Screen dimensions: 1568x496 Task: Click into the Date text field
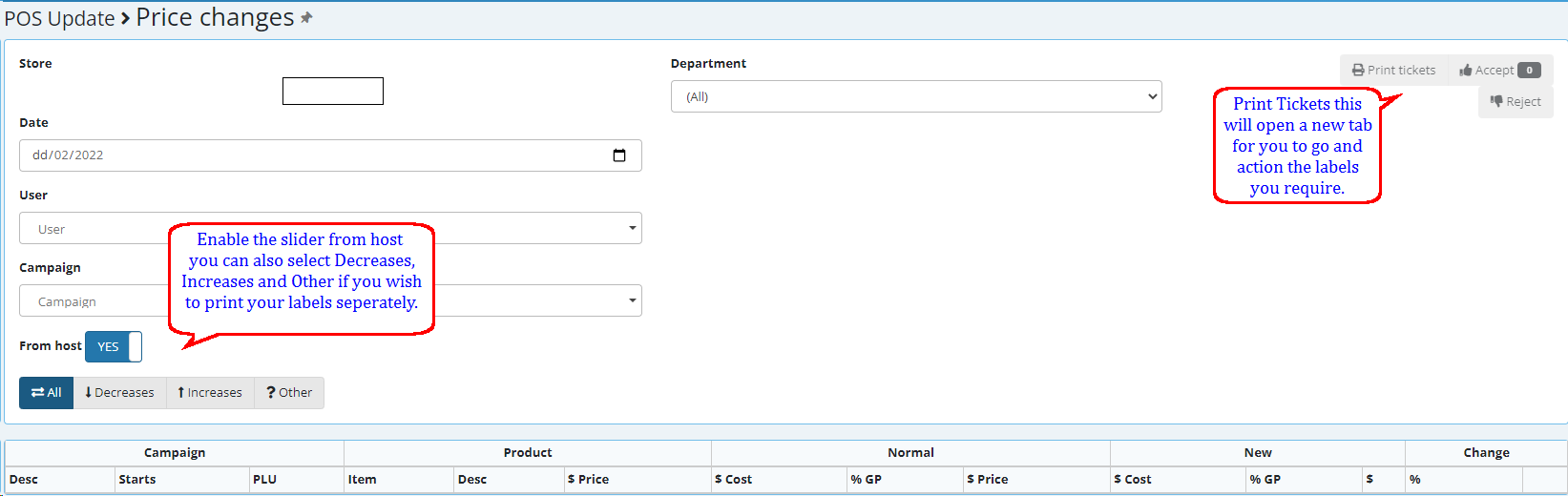coord(286,155)
